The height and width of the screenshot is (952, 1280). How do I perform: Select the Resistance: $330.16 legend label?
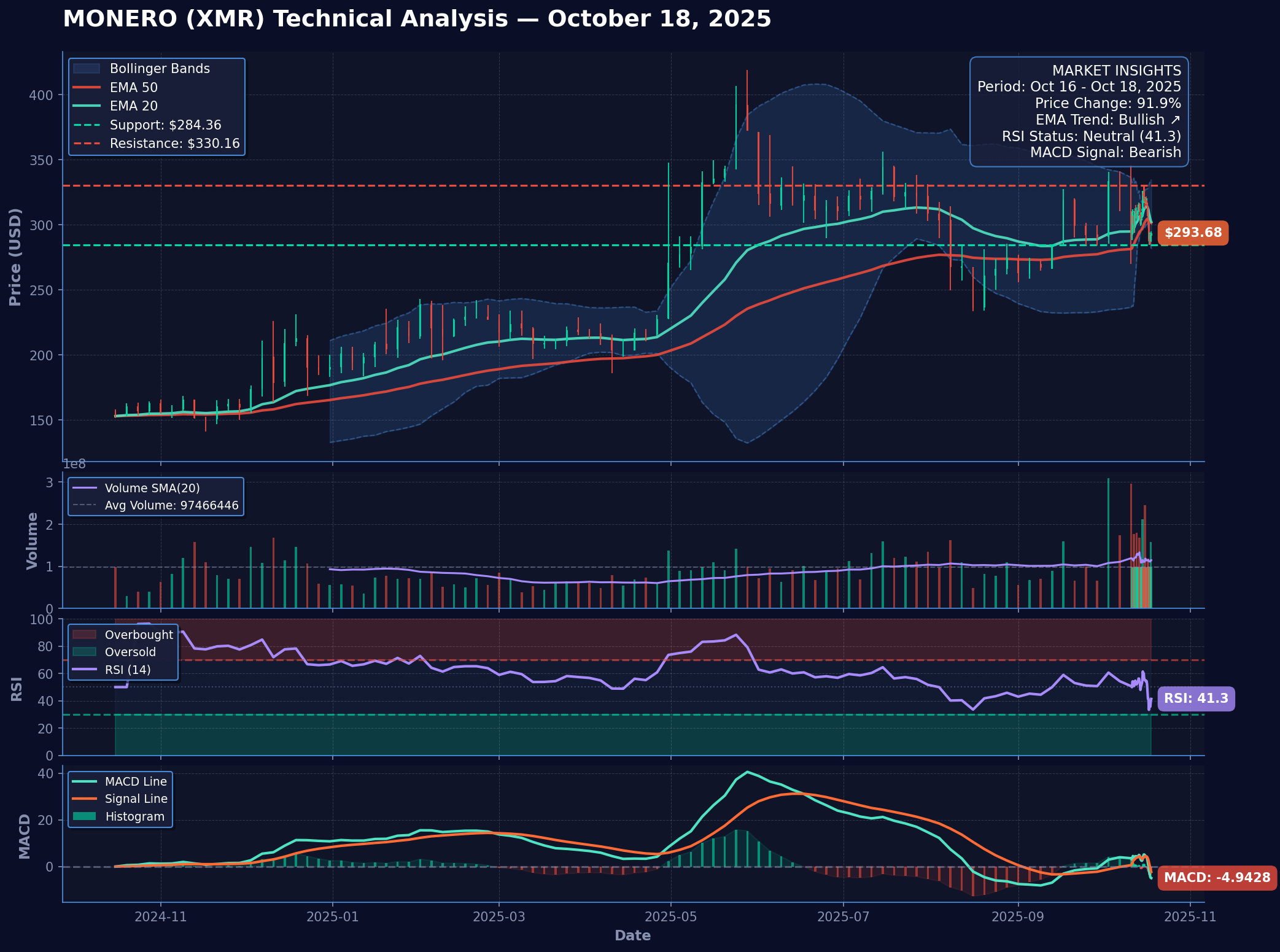tap(174, 144)
